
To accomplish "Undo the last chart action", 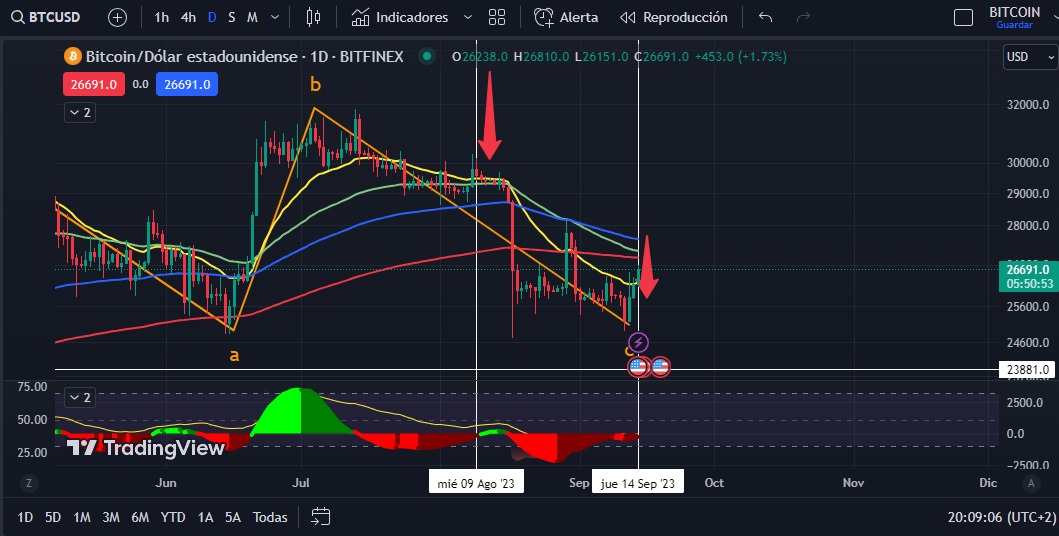I will pyautogui.click(x=765, y=18).
